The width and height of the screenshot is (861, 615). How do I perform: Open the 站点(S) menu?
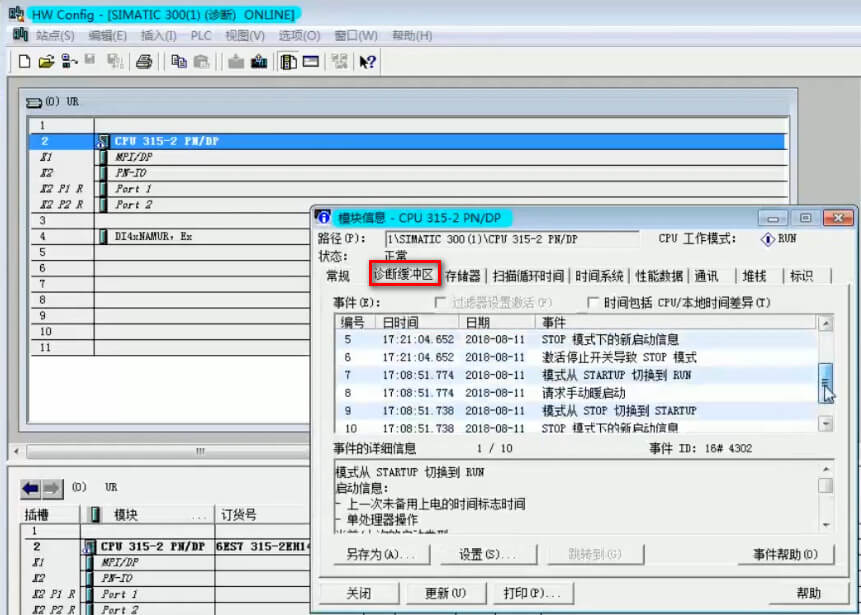[55, 36]
